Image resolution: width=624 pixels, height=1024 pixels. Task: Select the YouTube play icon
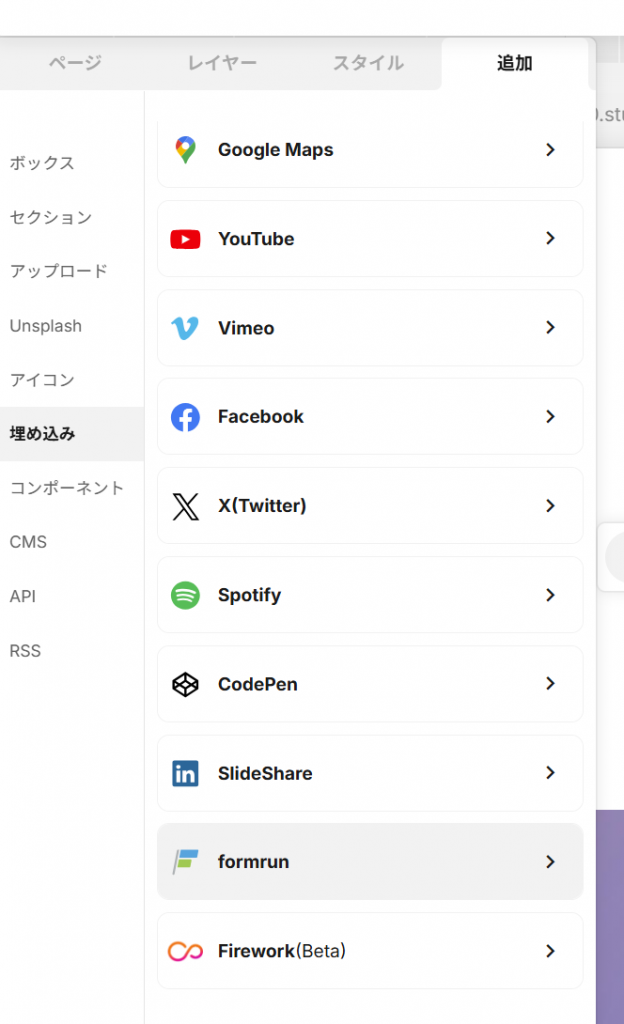pos(187,239)
